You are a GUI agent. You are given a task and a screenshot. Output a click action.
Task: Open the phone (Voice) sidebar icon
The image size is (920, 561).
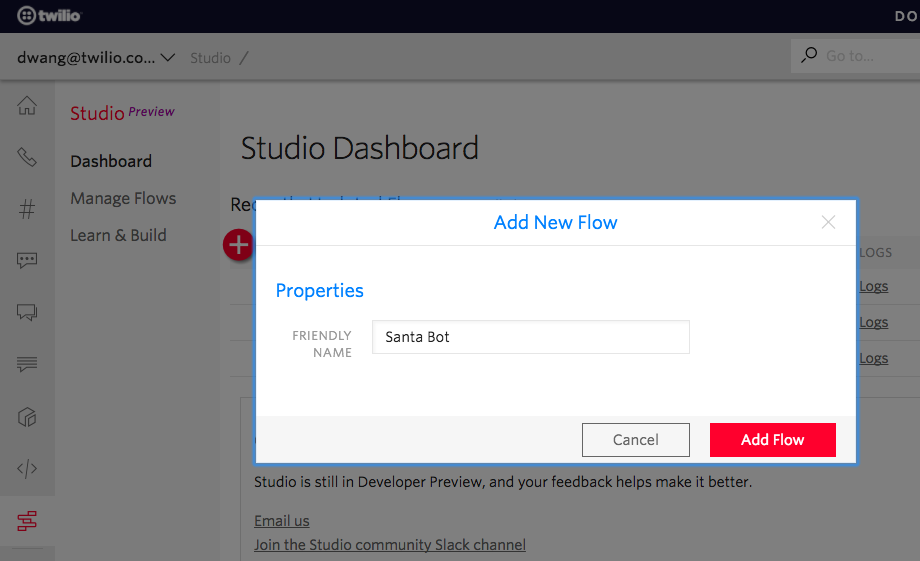tap(27, 157)
